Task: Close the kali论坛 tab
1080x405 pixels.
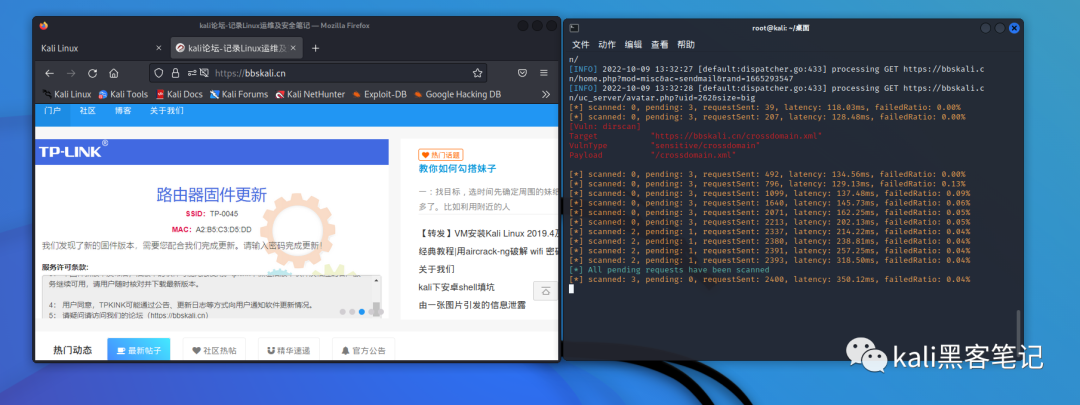Action: (294, 48)
